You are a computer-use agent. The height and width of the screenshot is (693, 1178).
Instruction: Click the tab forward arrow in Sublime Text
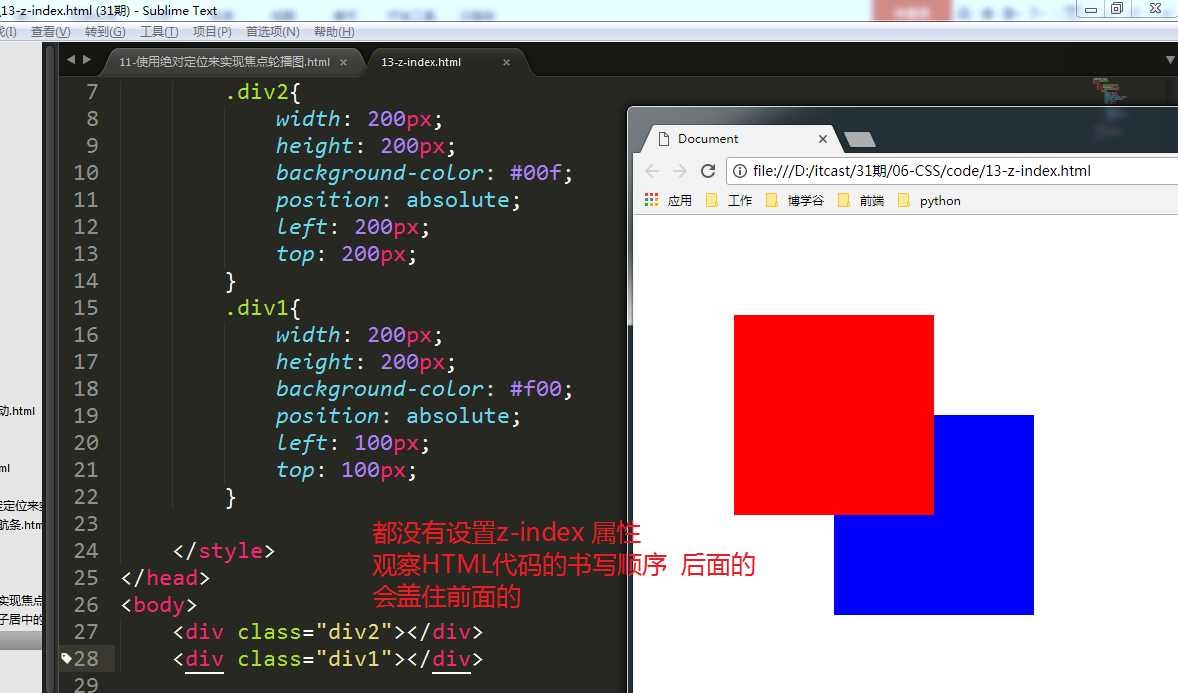click(87, 59)
